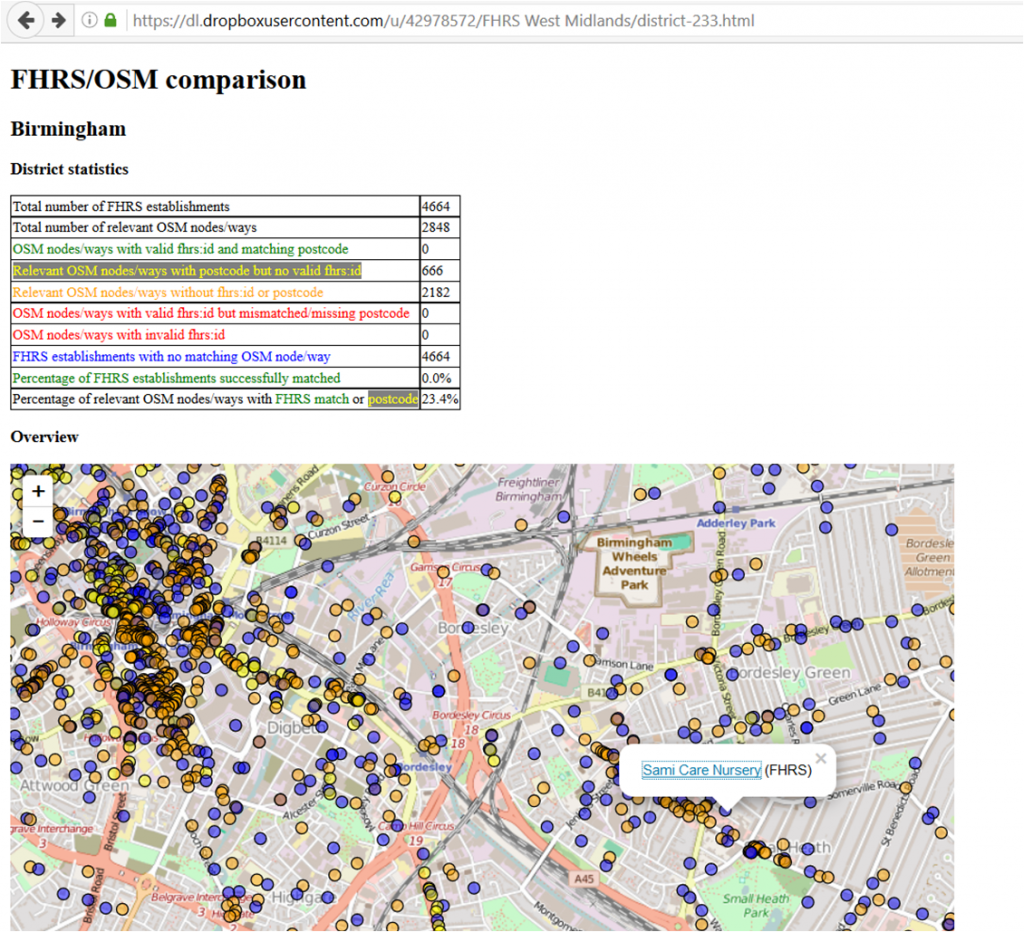This screenshot has height=932, width=1024.
Task: Zoom in the map with plus button
Action: 38,491
